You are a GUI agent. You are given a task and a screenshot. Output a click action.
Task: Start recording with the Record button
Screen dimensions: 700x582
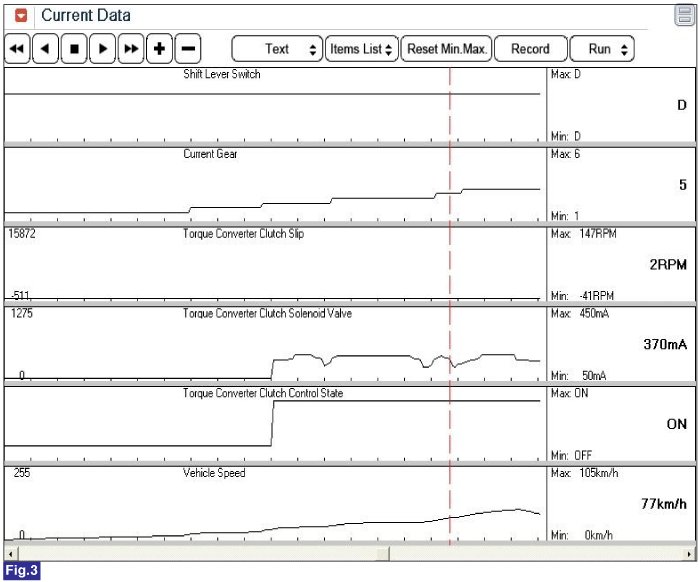pyautogui.click(x=530, y=49)
